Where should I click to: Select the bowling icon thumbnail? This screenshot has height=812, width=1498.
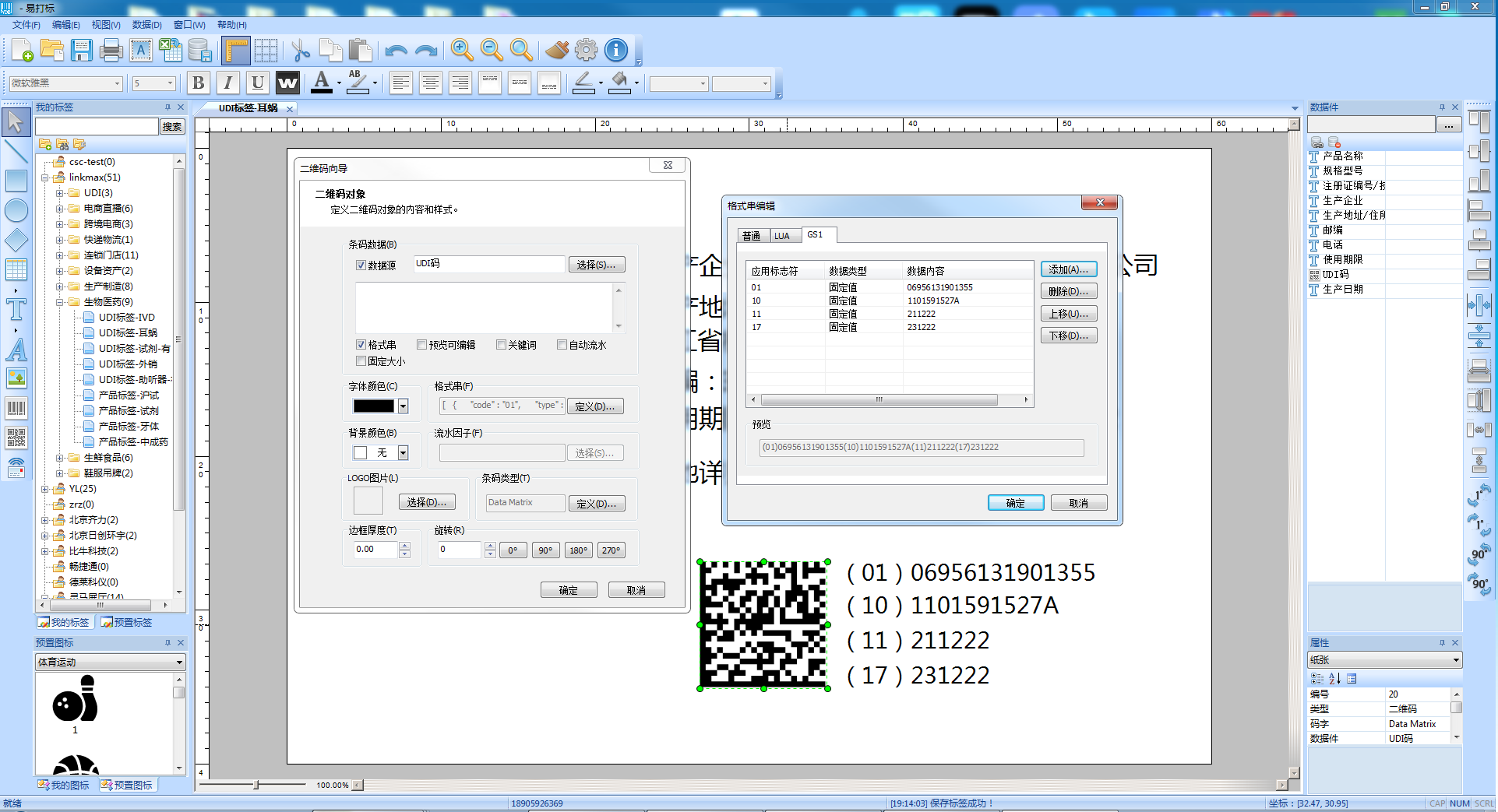[x=75, y=698]
